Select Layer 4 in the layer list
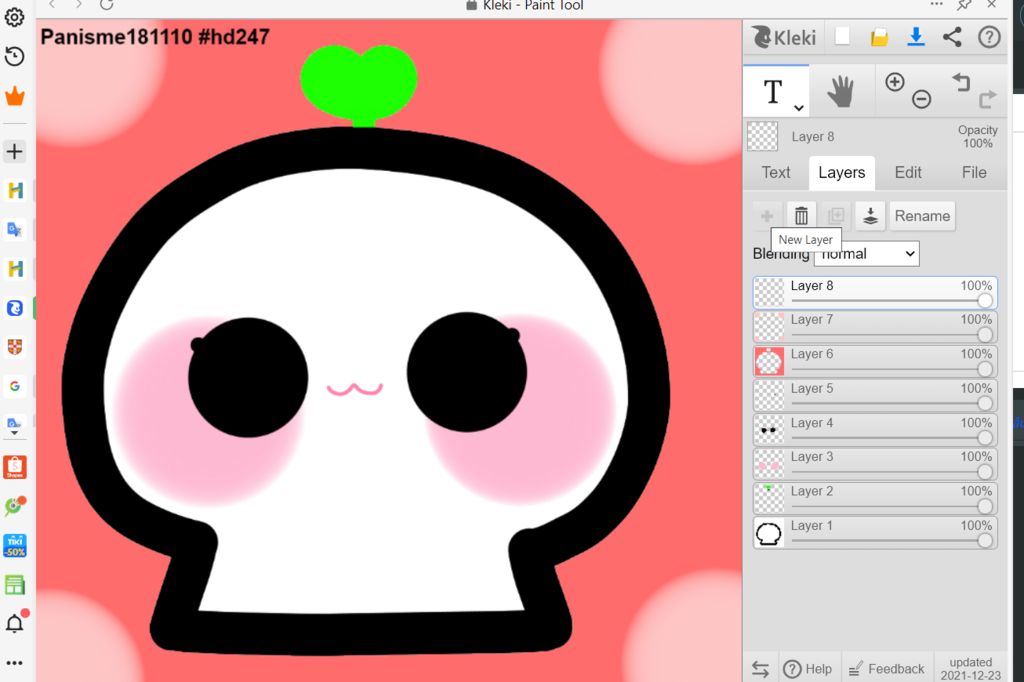 (x=875, y=430)
